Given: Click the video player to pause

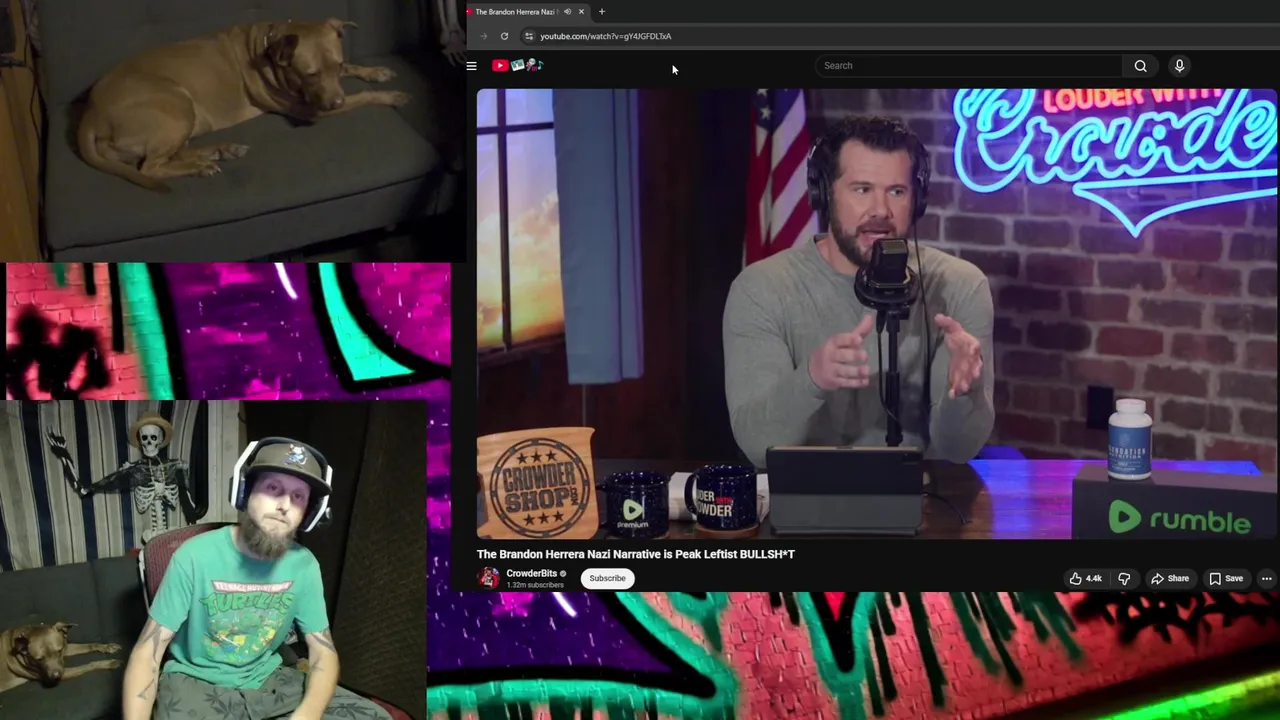Looking at the screenshot, I should click(x=876, y=314).
